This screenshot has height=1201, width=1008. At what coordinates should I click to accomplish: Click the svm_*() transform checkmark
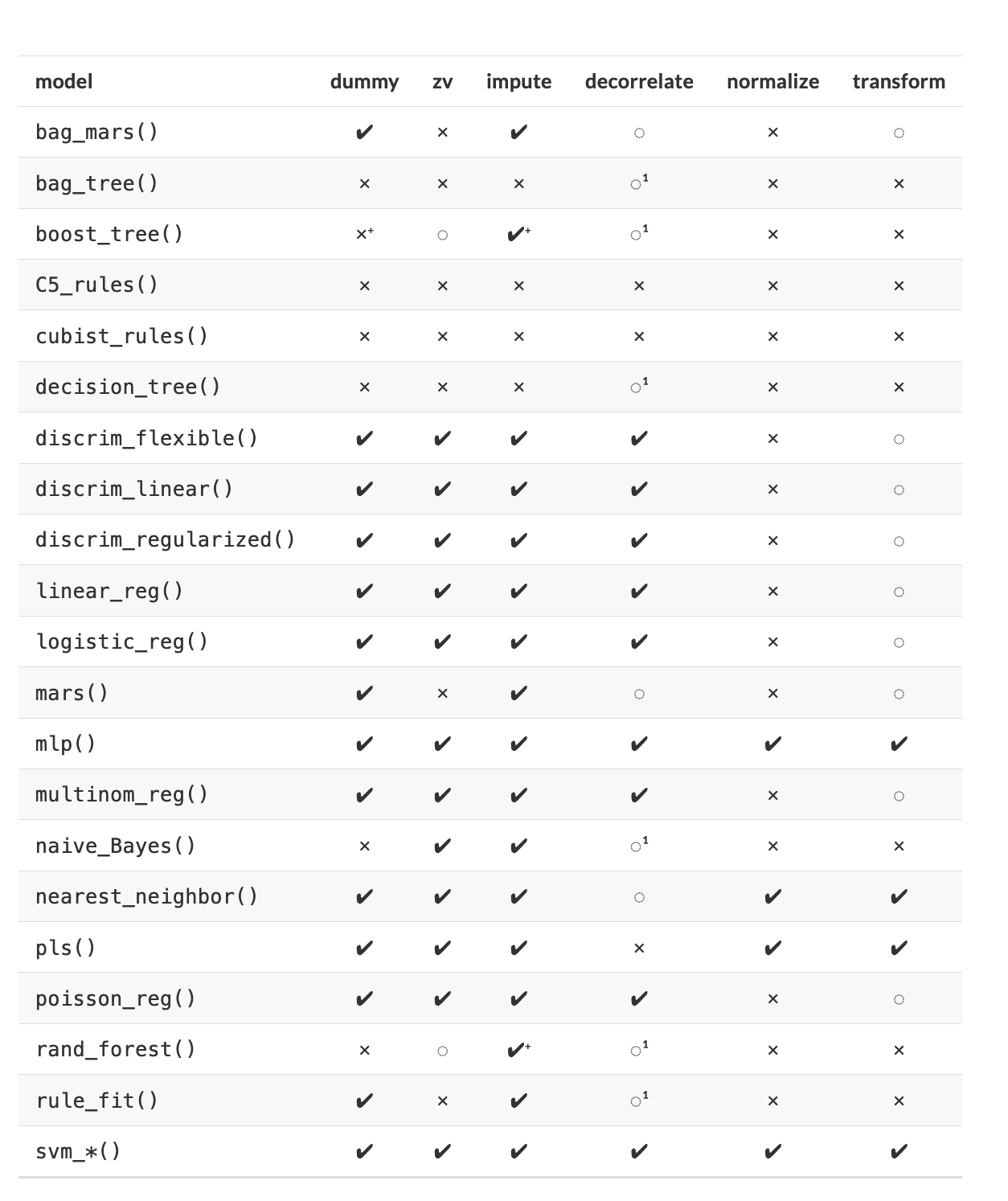click(899, 1151)
